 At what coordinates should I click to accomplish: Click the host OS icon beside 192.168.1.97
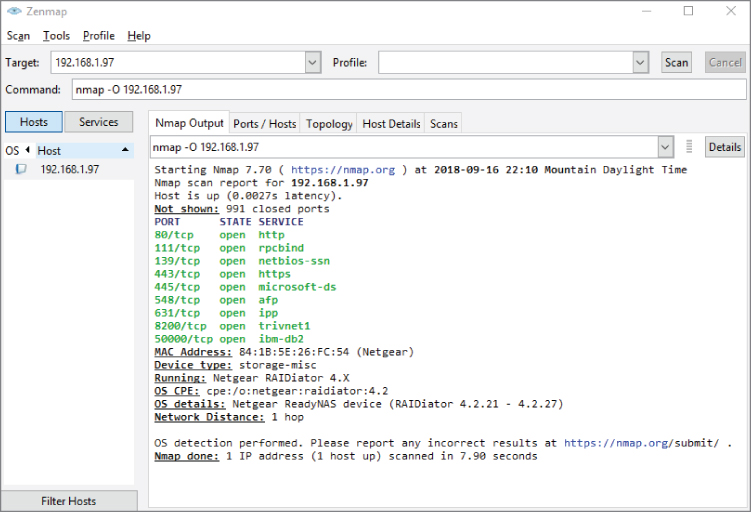point(21,169)
